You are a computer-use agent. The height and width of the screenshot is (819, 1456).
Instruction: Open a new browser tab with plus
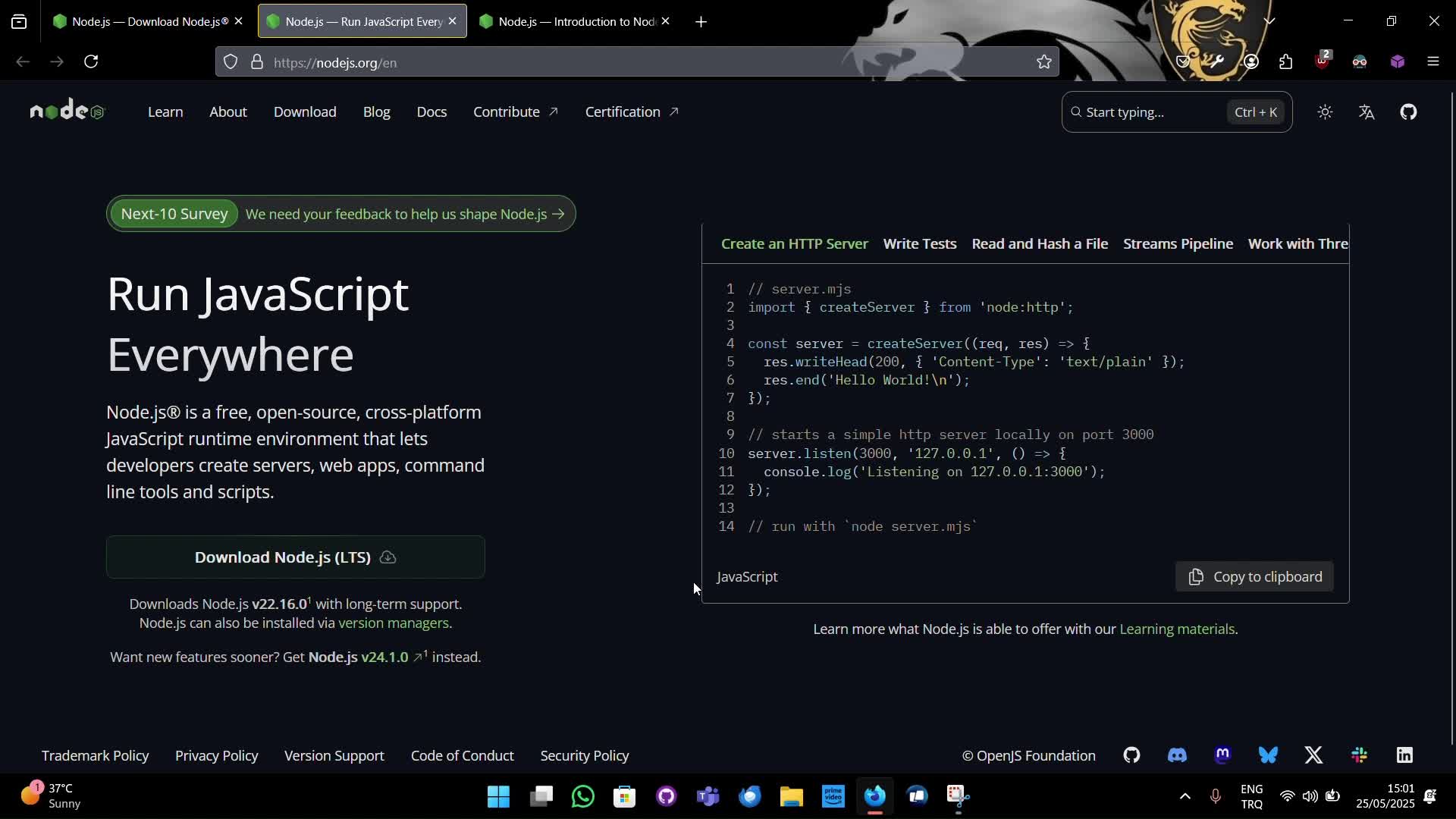click(x=701, y=22)
